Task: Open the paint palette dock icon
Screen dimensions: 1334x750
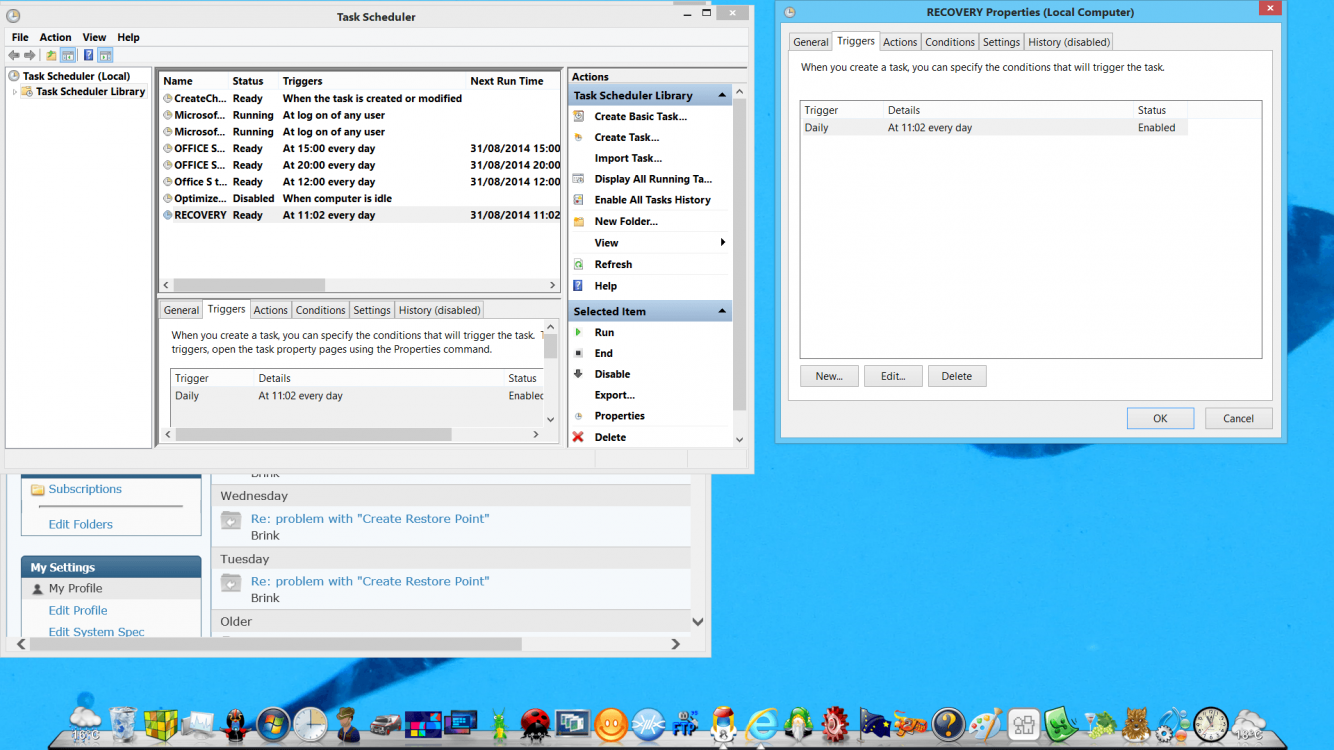Action: (x=986, y=723)
